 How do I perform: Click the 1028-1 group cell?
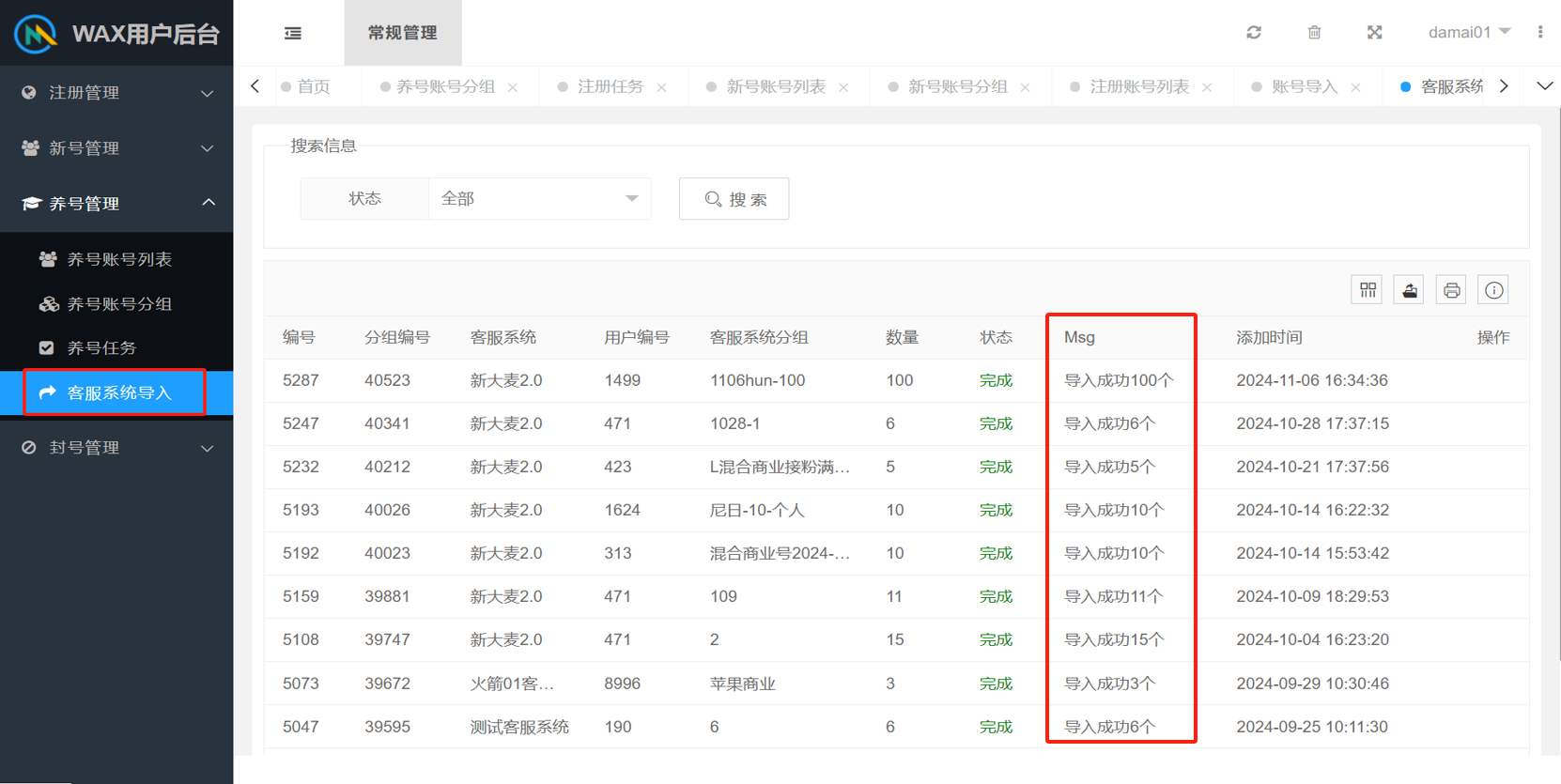734,423
